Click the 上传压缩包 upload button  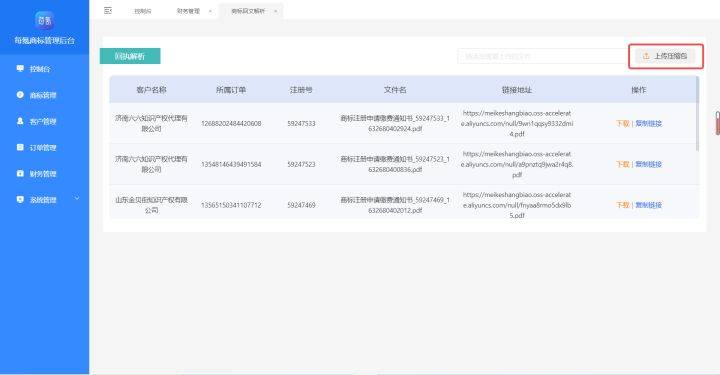click(665, 56)
